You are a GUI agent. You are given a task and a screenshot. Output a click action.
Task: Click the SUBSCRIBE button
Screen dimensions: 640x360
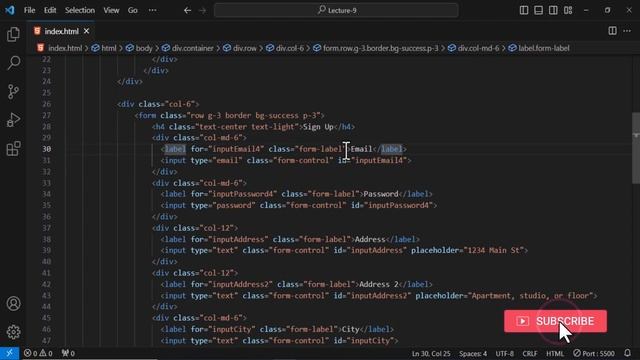pyautogui.click(x=555, y=321)
